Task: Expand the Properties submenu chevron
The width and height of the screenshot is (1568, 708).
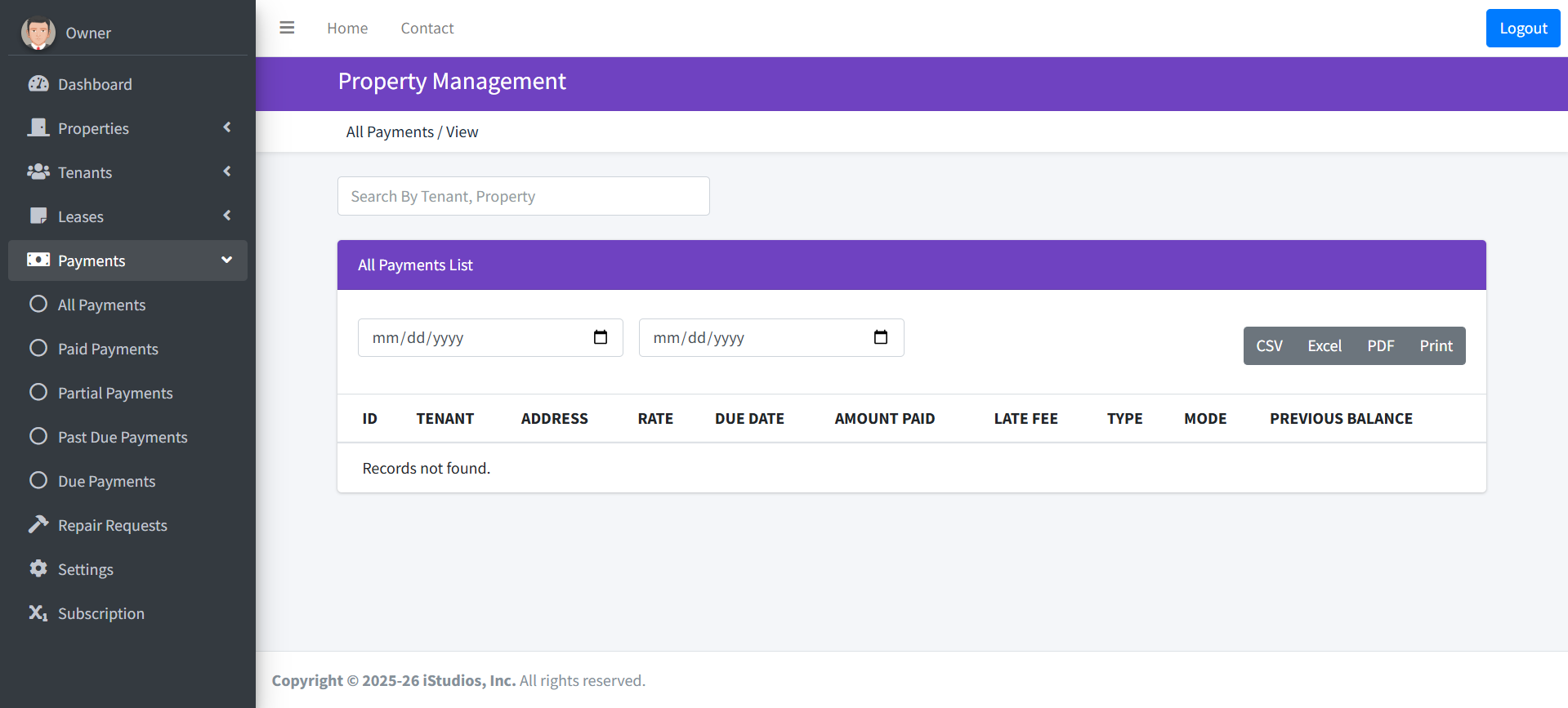Action: pyautogui.click(x=227, y=127)
